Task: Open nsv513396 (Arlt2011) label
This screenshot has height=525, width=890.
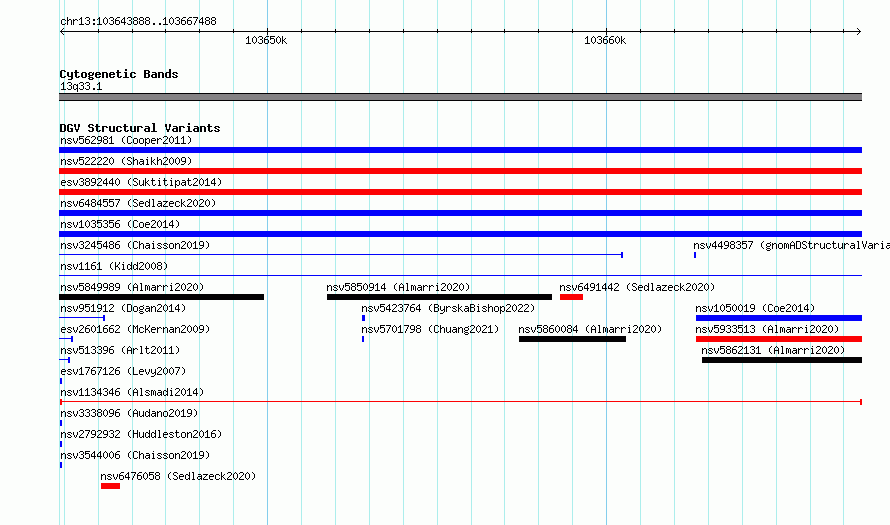Action: [x=120, y=350]
